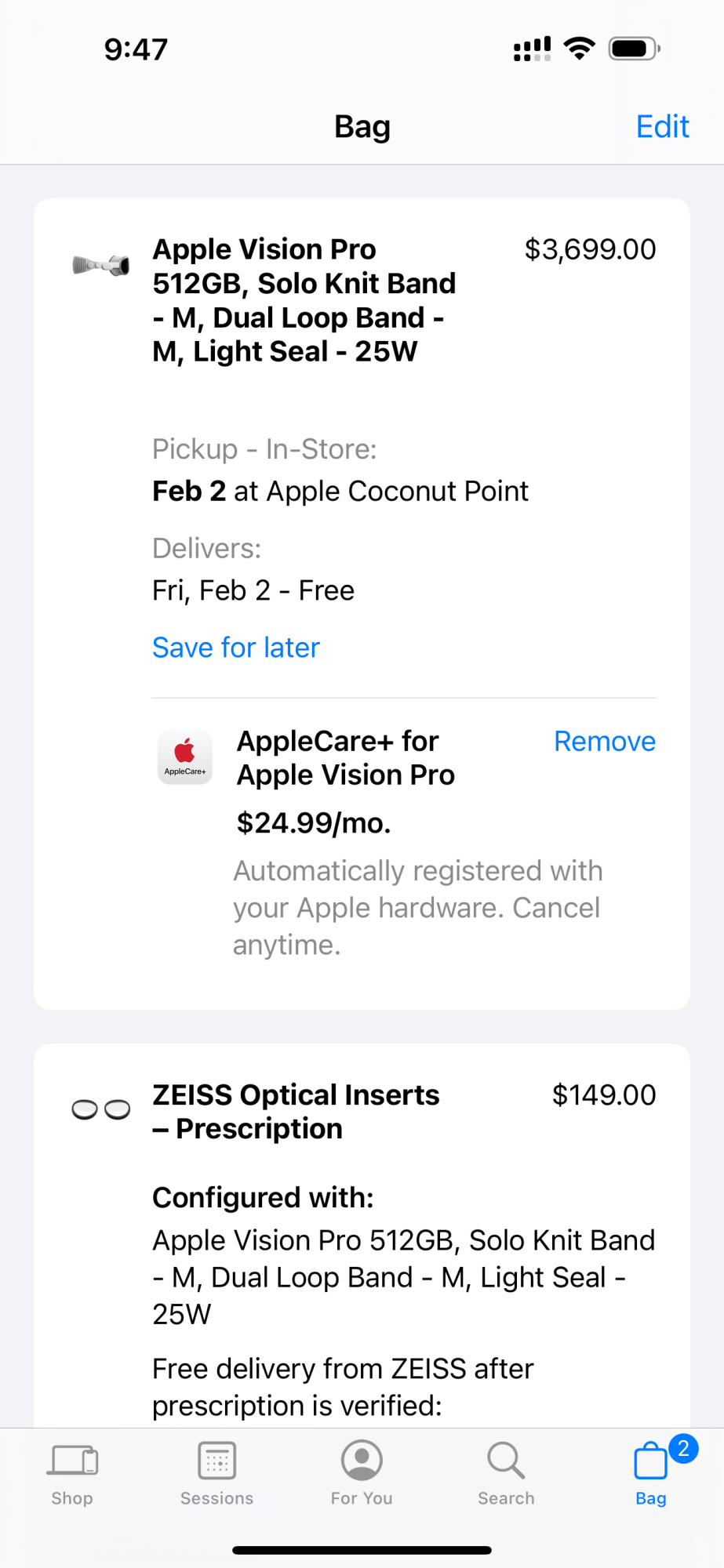
Task: Tap the home indicator bar
Action: 362,1550
